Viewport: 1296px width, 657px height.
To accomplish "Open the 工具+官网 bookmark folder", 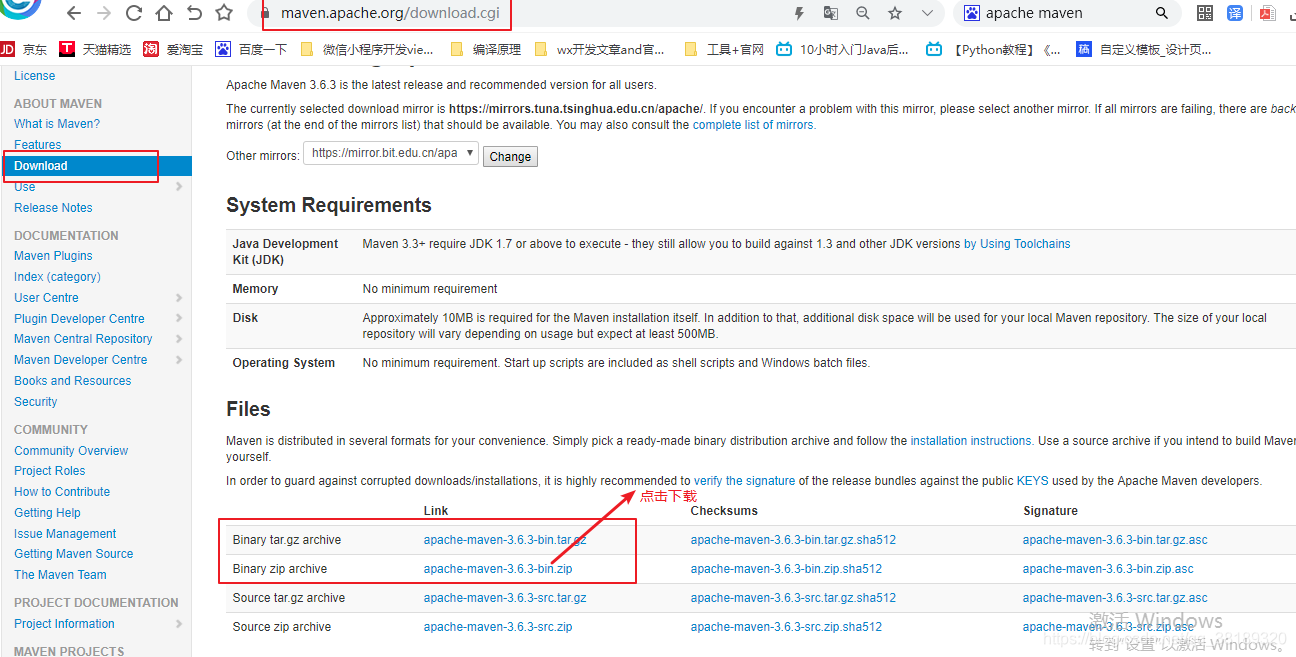I will pos(725,49).
